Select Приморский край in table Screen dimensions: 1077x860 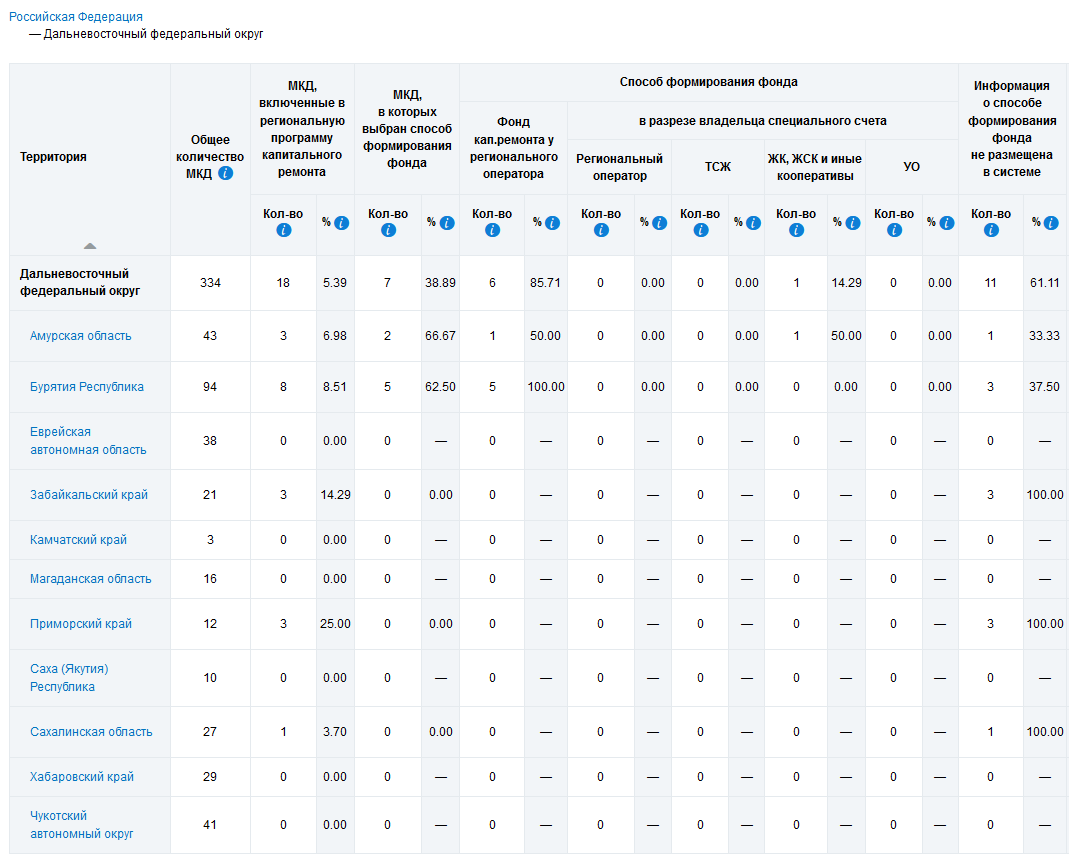click(81, 624)
